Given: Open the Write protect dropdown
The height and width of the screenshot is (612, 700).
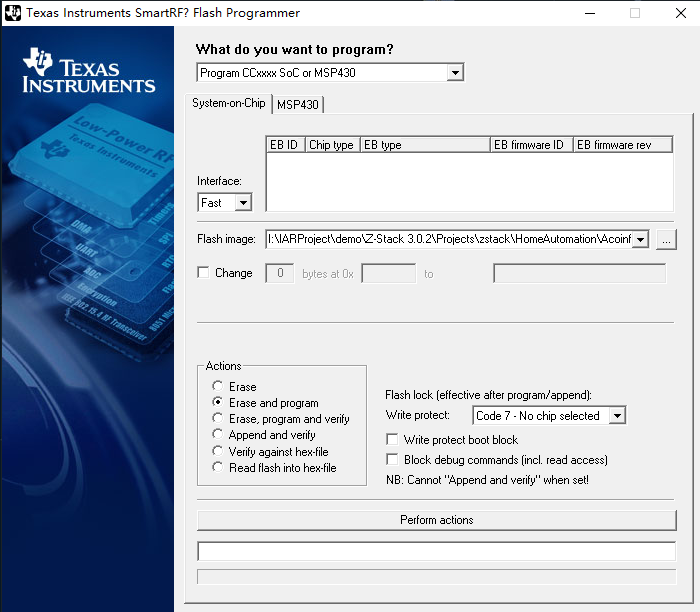Looking at the screenshot, I should tap(617, 416).
